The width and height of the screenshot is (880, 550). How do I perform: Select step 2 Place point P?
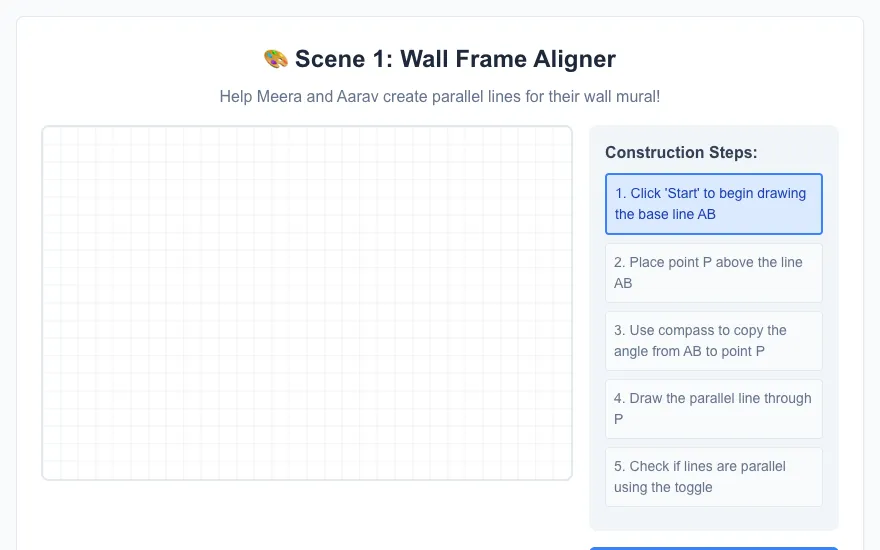click(713, 273)
